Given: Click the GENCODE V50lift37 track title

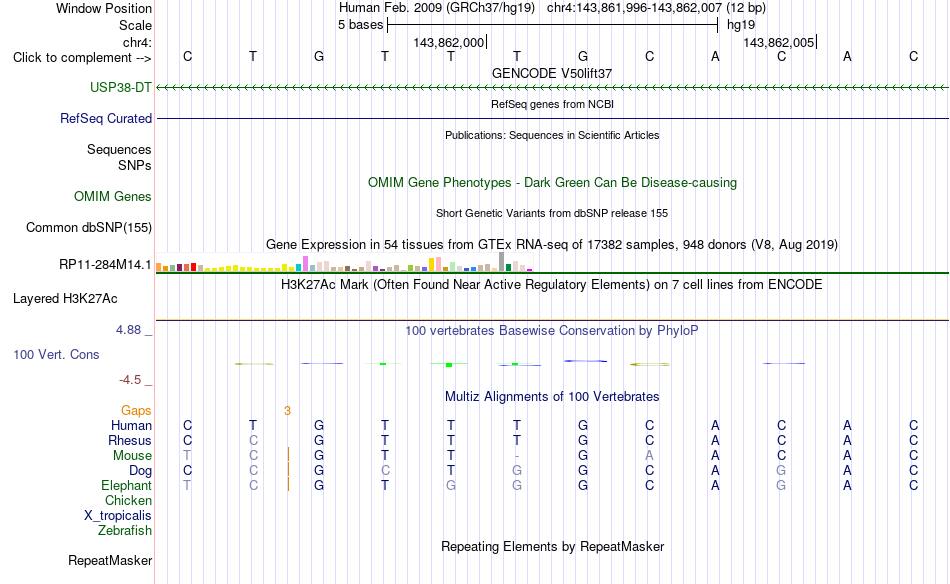Looking at the screenshot, I should (552, 73).
